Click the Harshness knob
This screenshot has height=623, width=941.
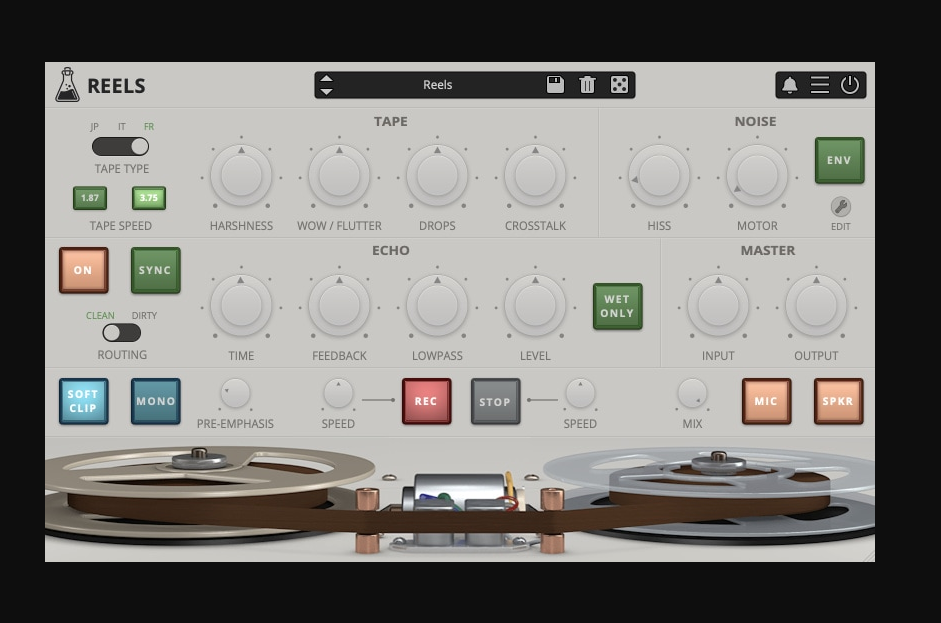[x=241, y=175]
